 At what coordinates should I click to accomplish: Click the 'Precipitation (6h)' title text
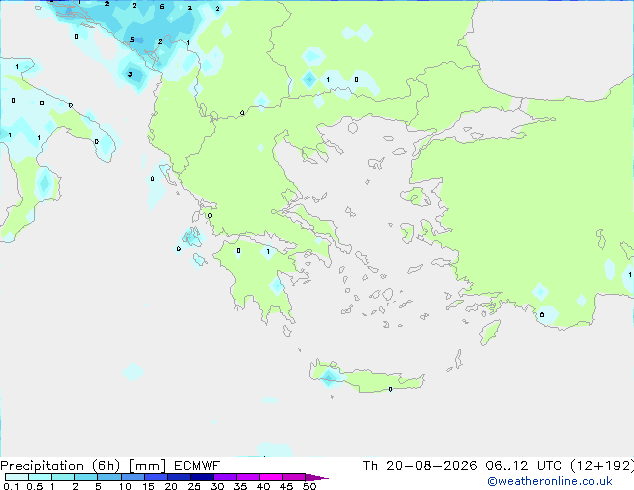coord(60,466)
